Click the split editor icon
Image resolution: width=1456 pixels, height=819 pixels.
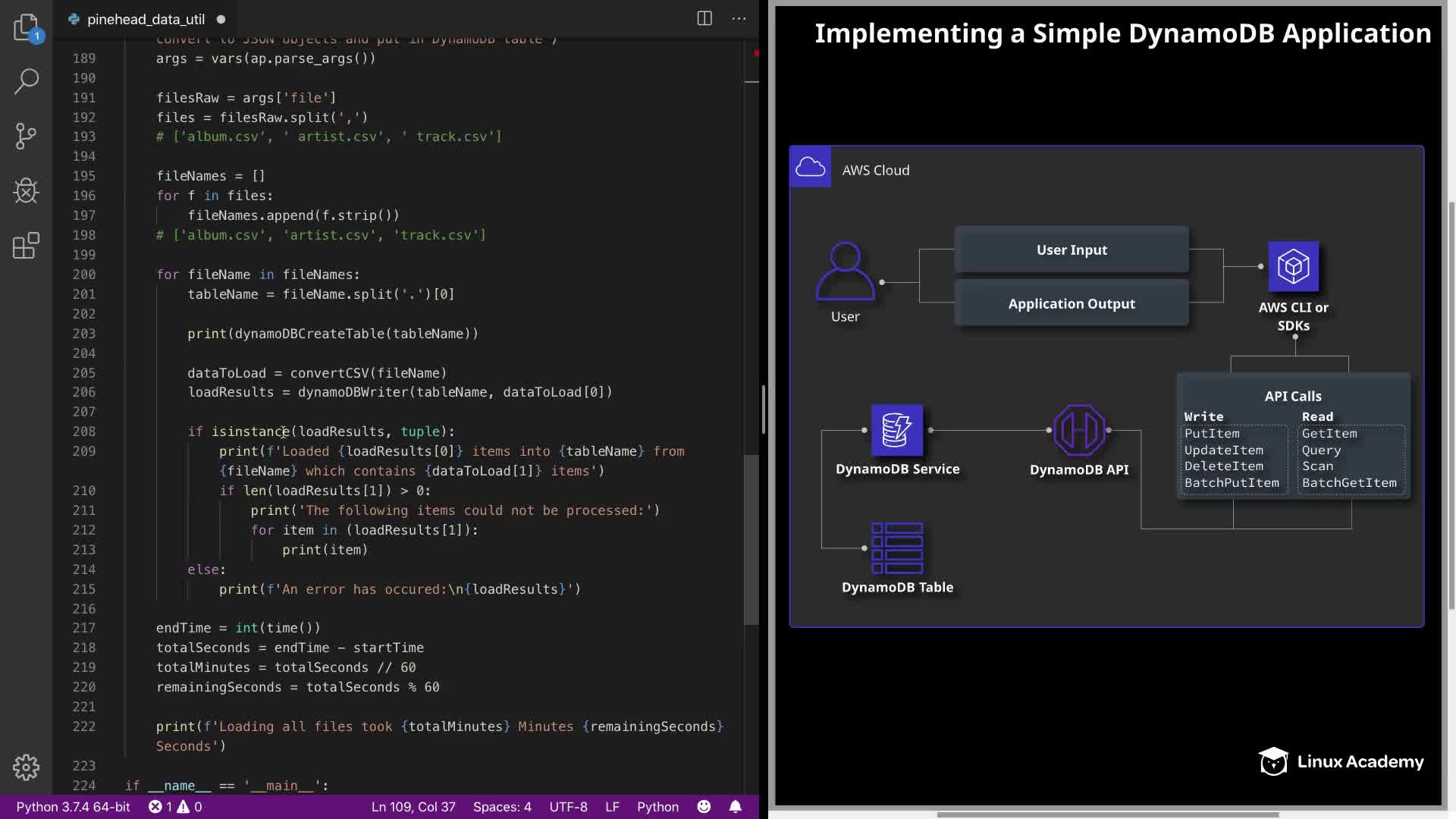pyautogui.click(x=704, y=19)
